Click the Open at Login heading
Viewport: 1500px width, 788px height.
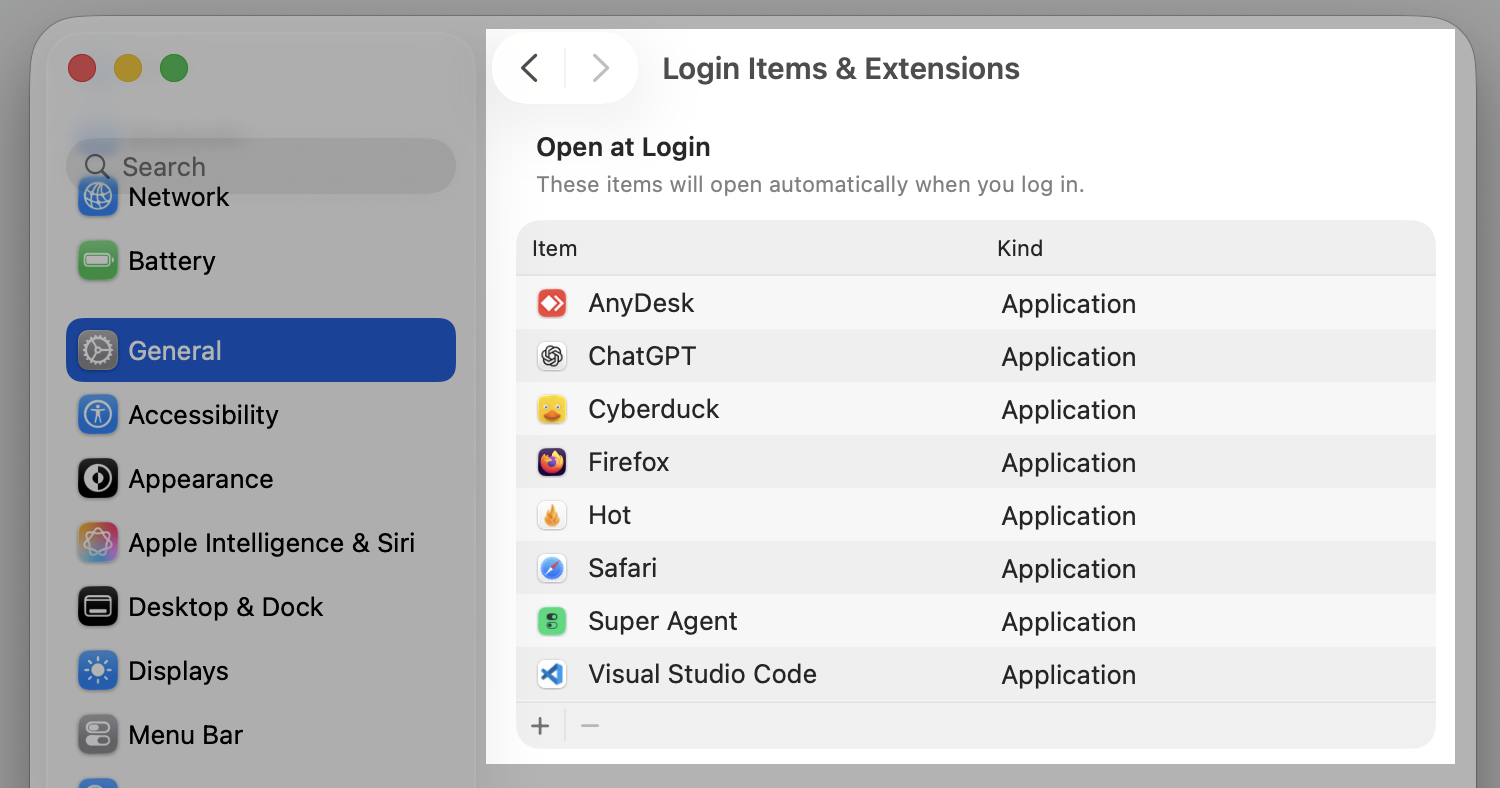[623, 147]
